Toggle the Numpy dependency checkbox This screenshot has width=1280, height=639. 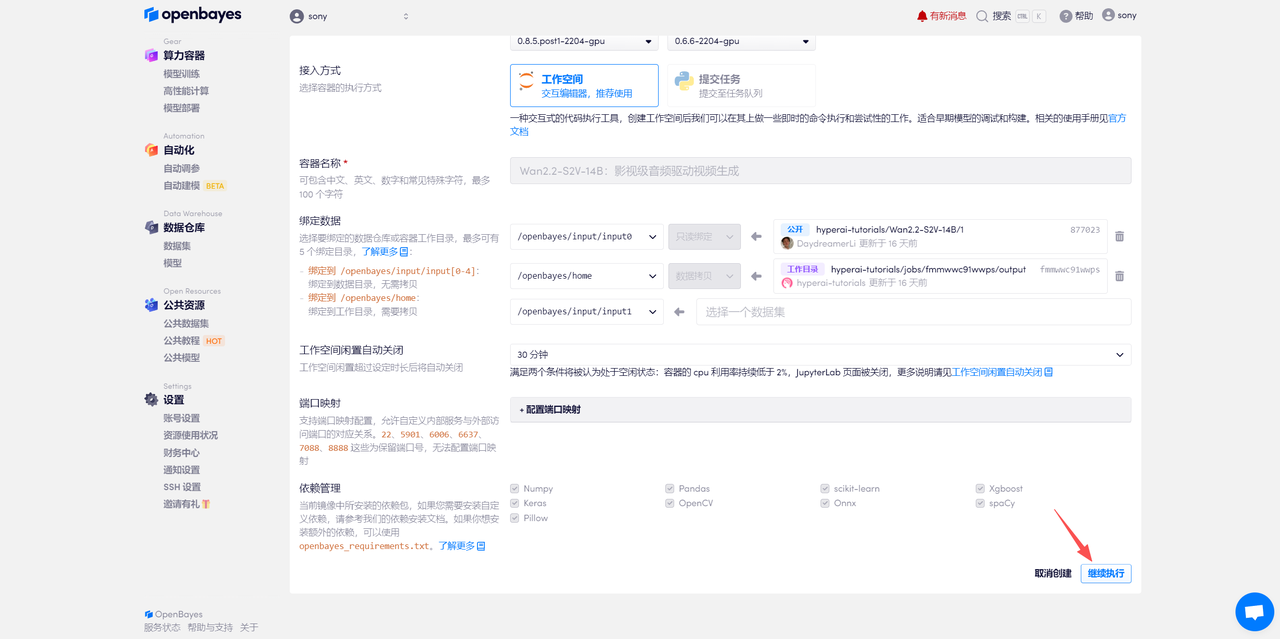click(x=515, y=489)
